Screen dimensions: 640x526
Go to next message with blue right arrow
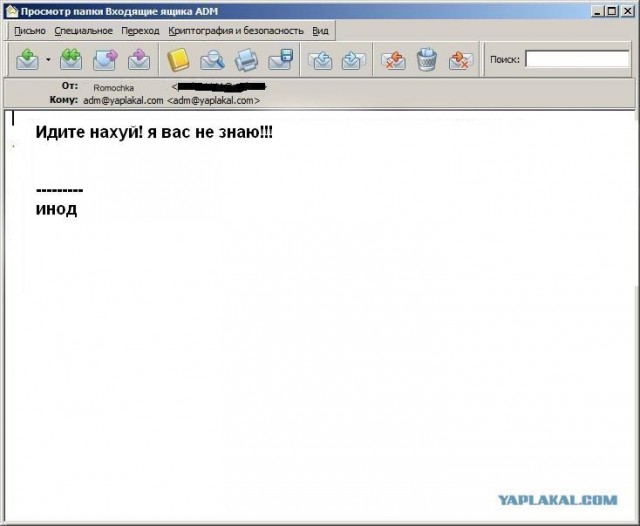(x=353, y=60)
